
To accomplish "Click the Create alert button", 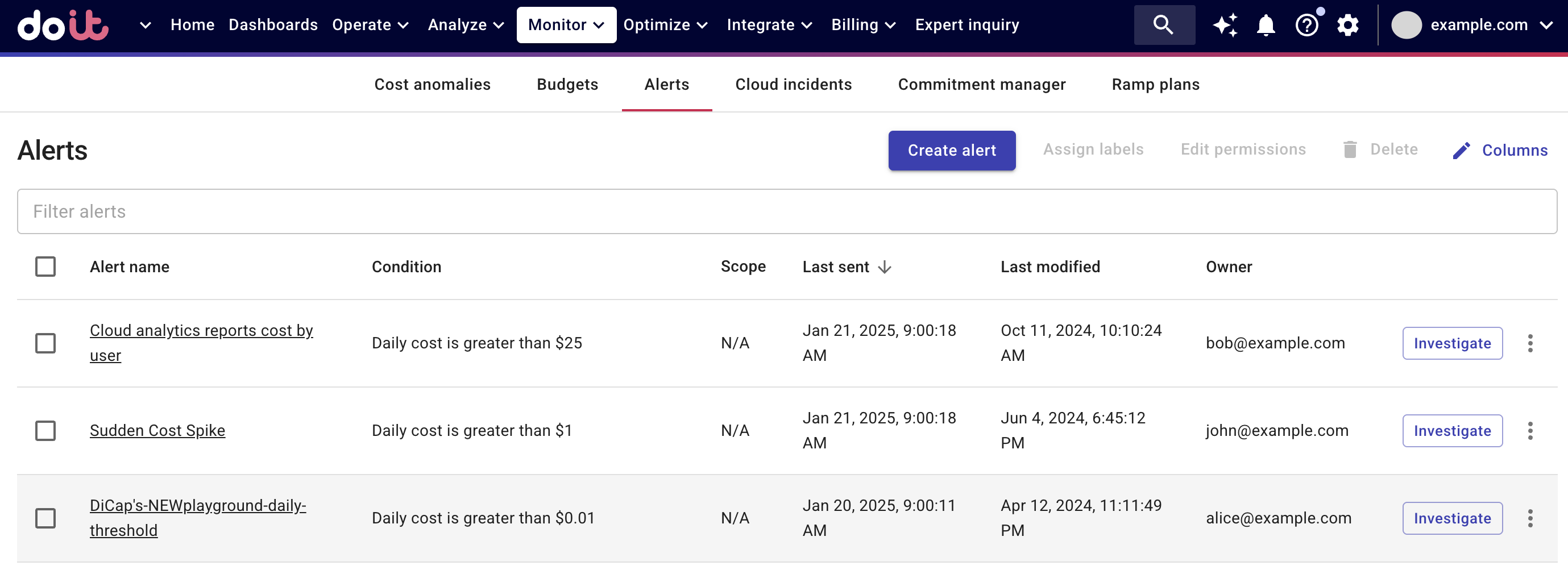I will coord(951,151).
